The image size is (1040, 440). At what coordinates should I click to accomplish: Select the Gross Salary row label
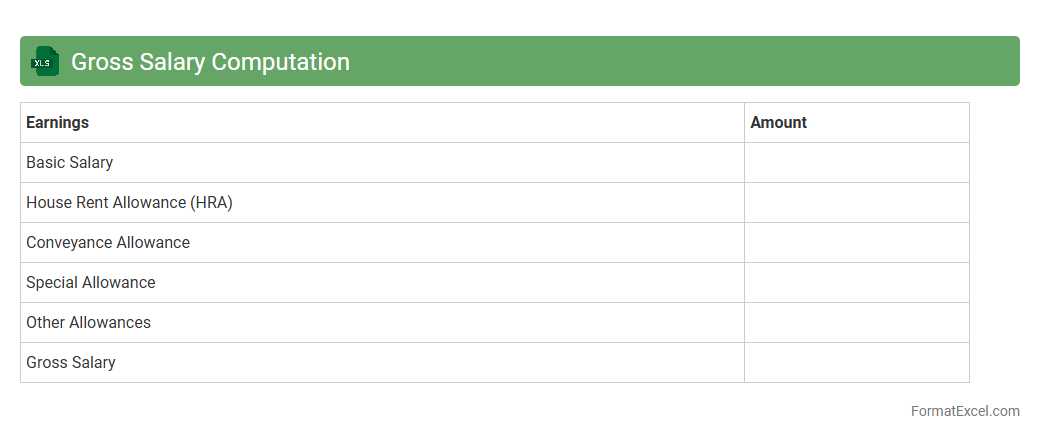click(x=70, y=363)
